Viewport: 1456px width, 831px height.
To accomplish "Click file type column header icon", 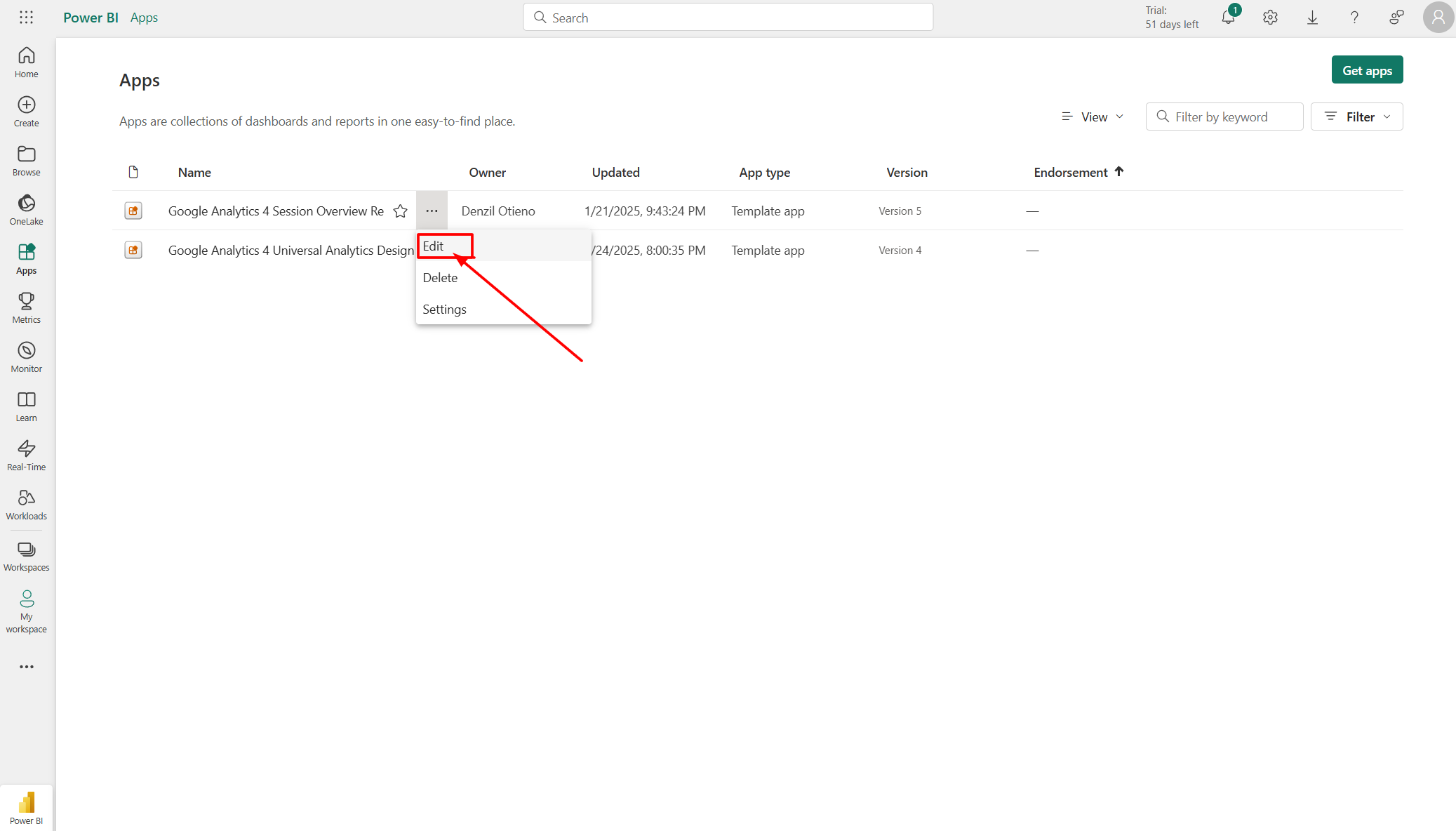I will (133, 172).
